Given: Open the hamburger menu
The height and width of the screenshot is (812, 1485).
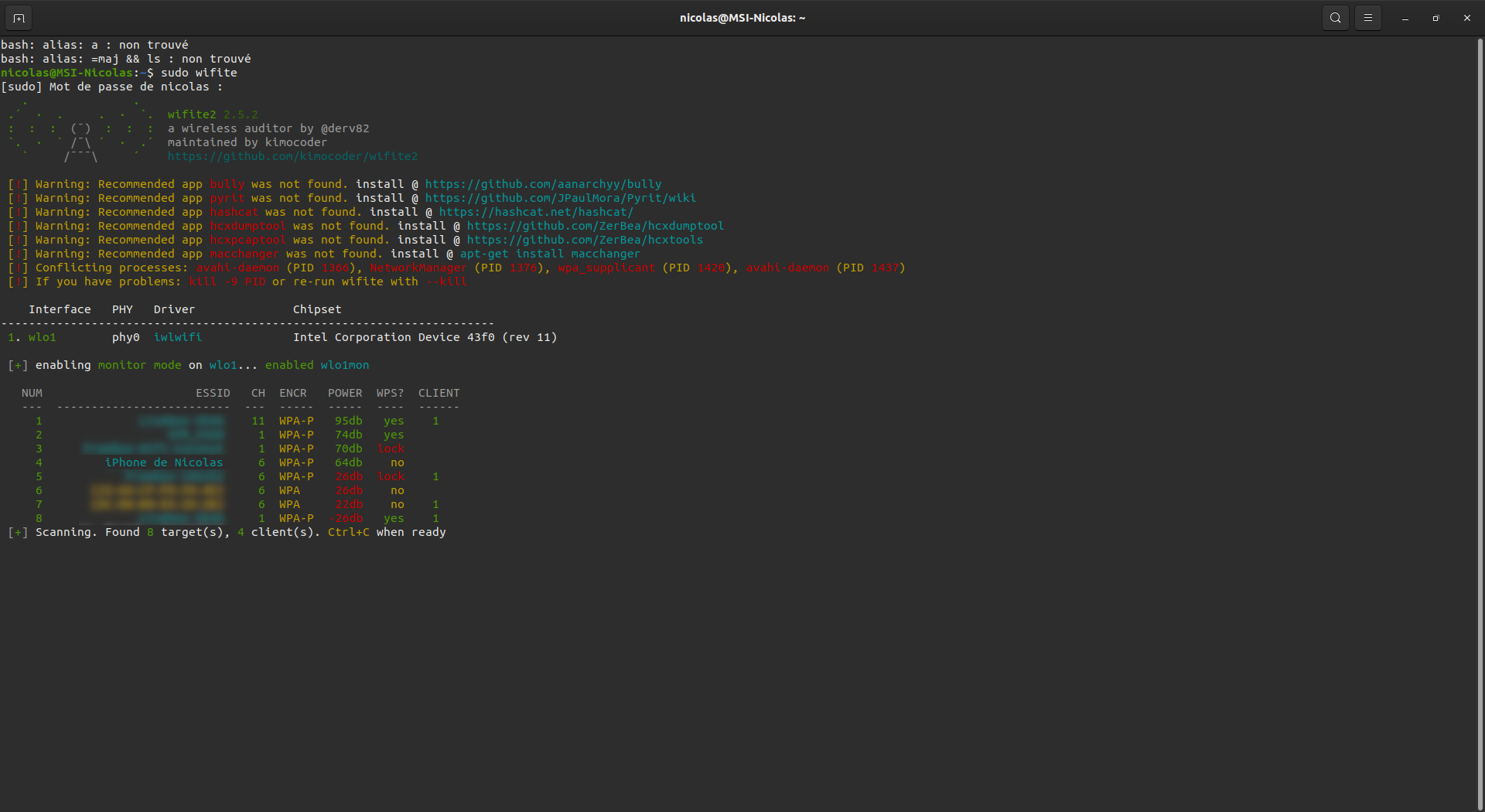Looking at the screenshot, I should (1367, 18).
